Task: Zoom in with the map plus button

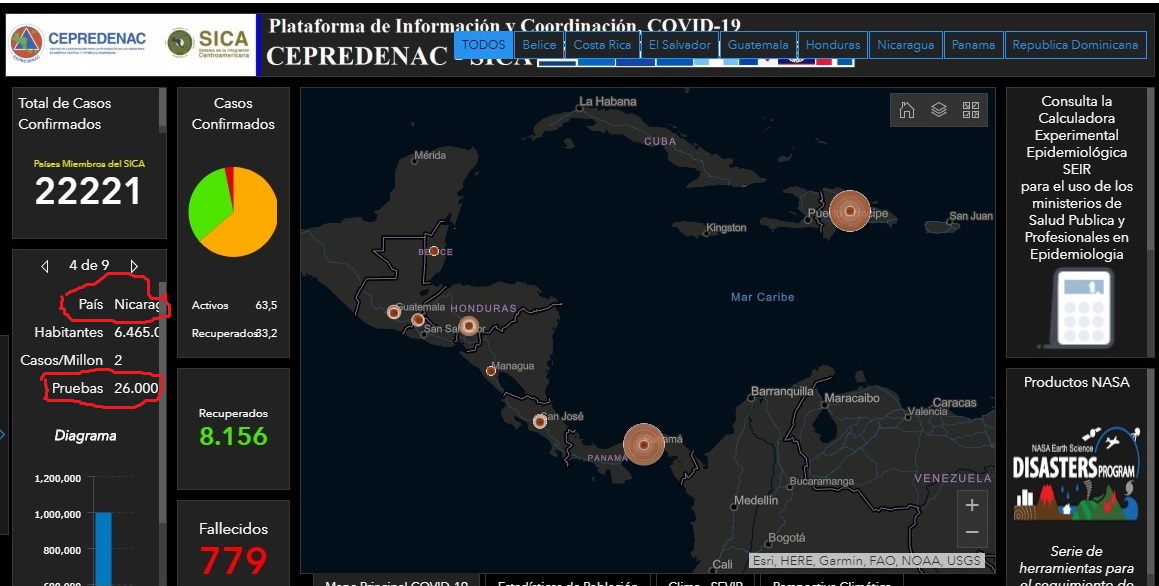Action: tap(971, 505)
